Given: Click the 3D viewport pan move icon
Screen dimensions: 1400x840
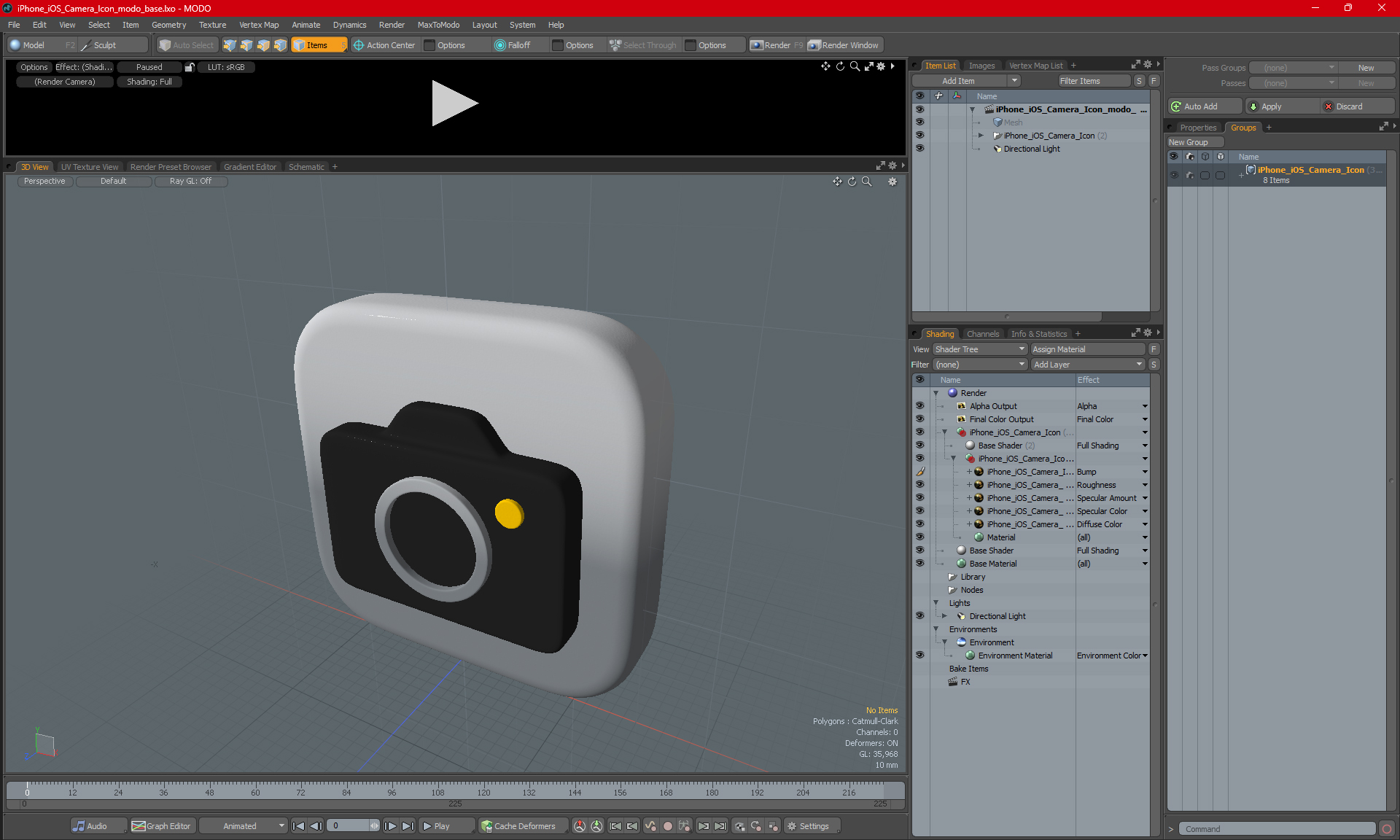Looking at the screenshot, I should pos(837,182).
